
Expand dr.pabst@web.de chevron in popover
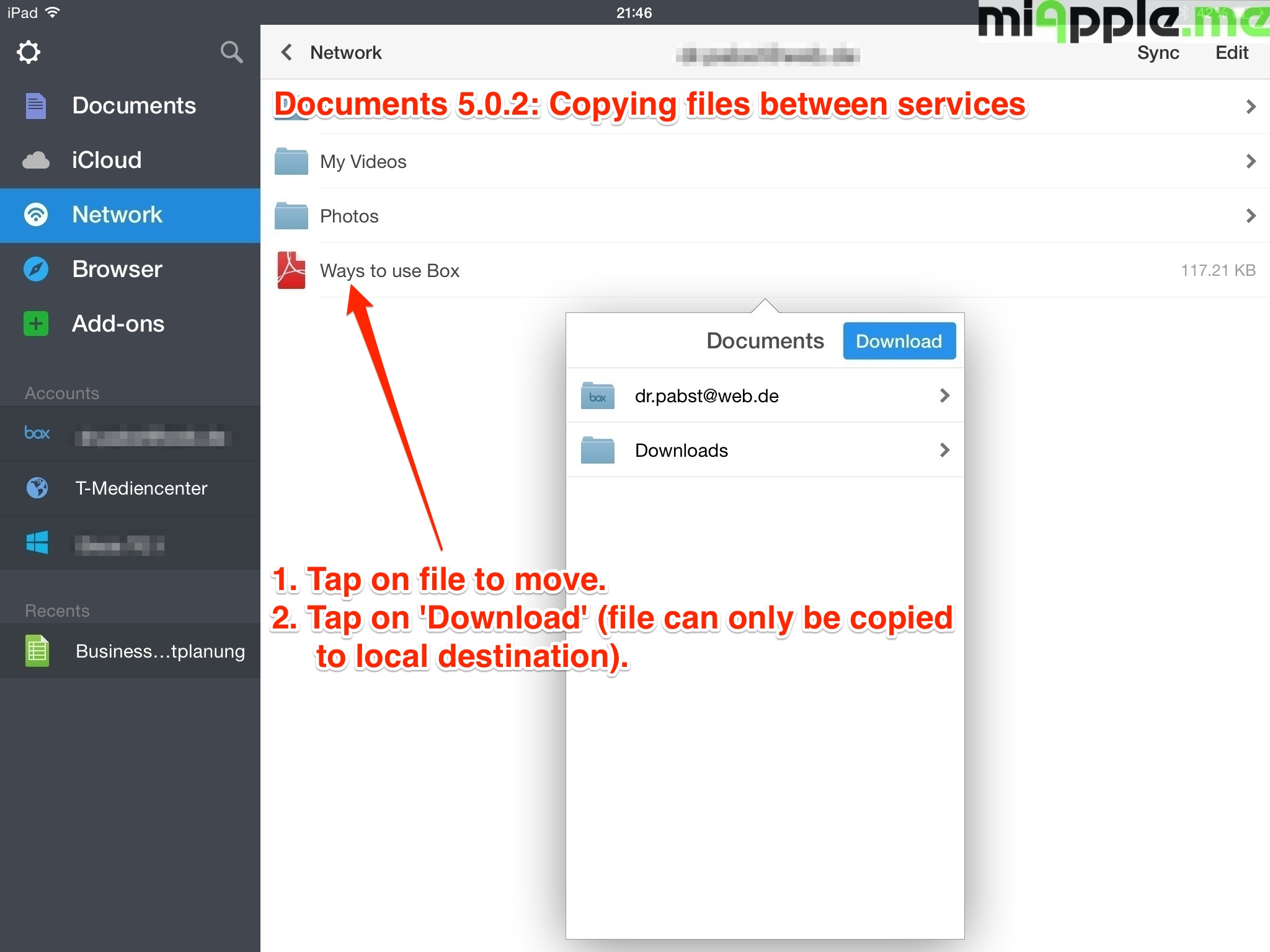click(x=944, y=396)
